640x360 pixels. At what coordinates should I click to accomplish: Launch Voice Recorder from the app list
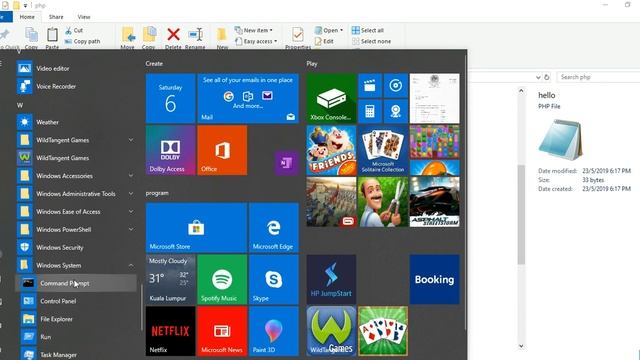point(76,87)
